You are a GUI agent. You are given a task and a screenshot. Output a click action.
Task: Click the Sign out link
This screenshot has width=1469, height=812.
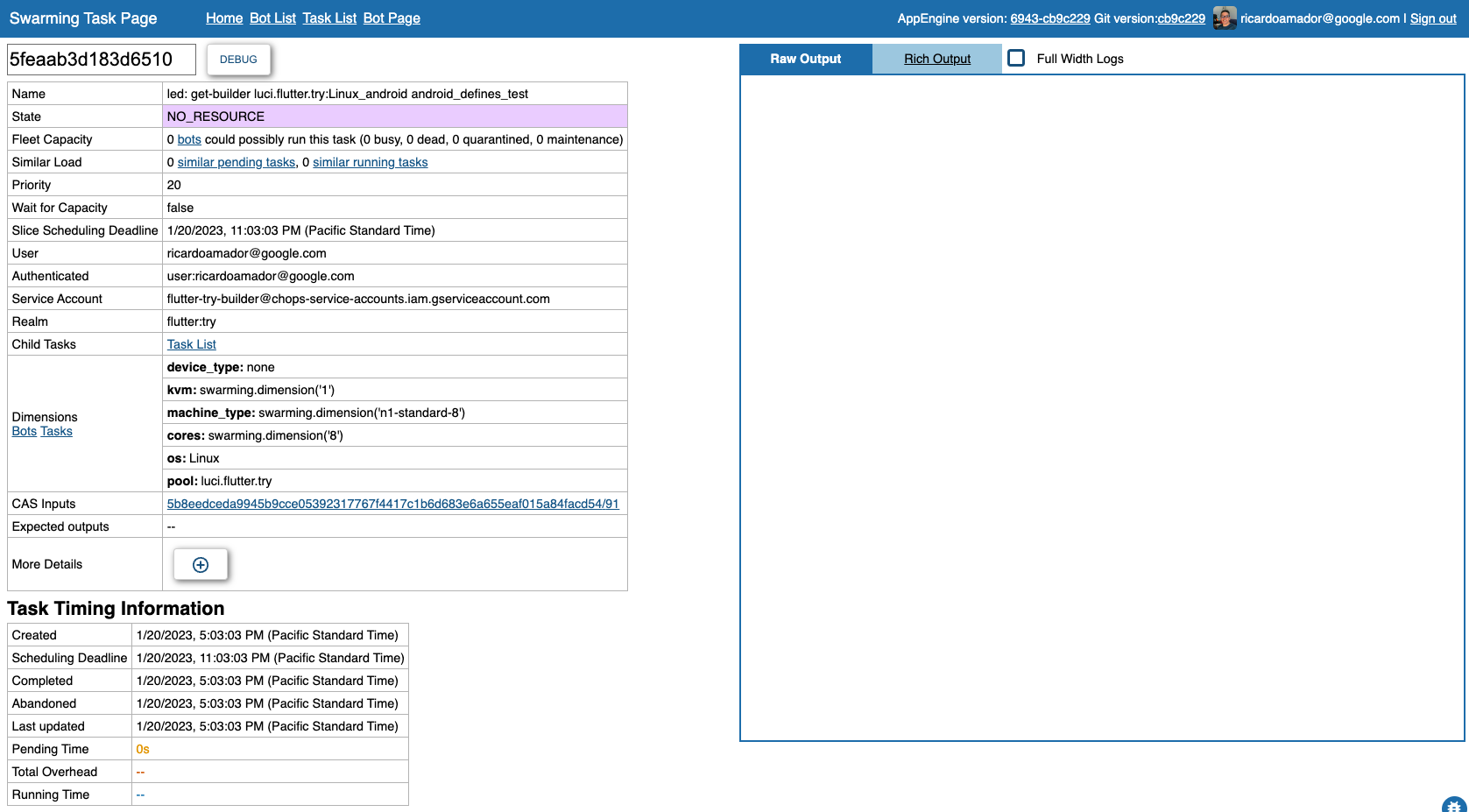tap(1433, 18)
